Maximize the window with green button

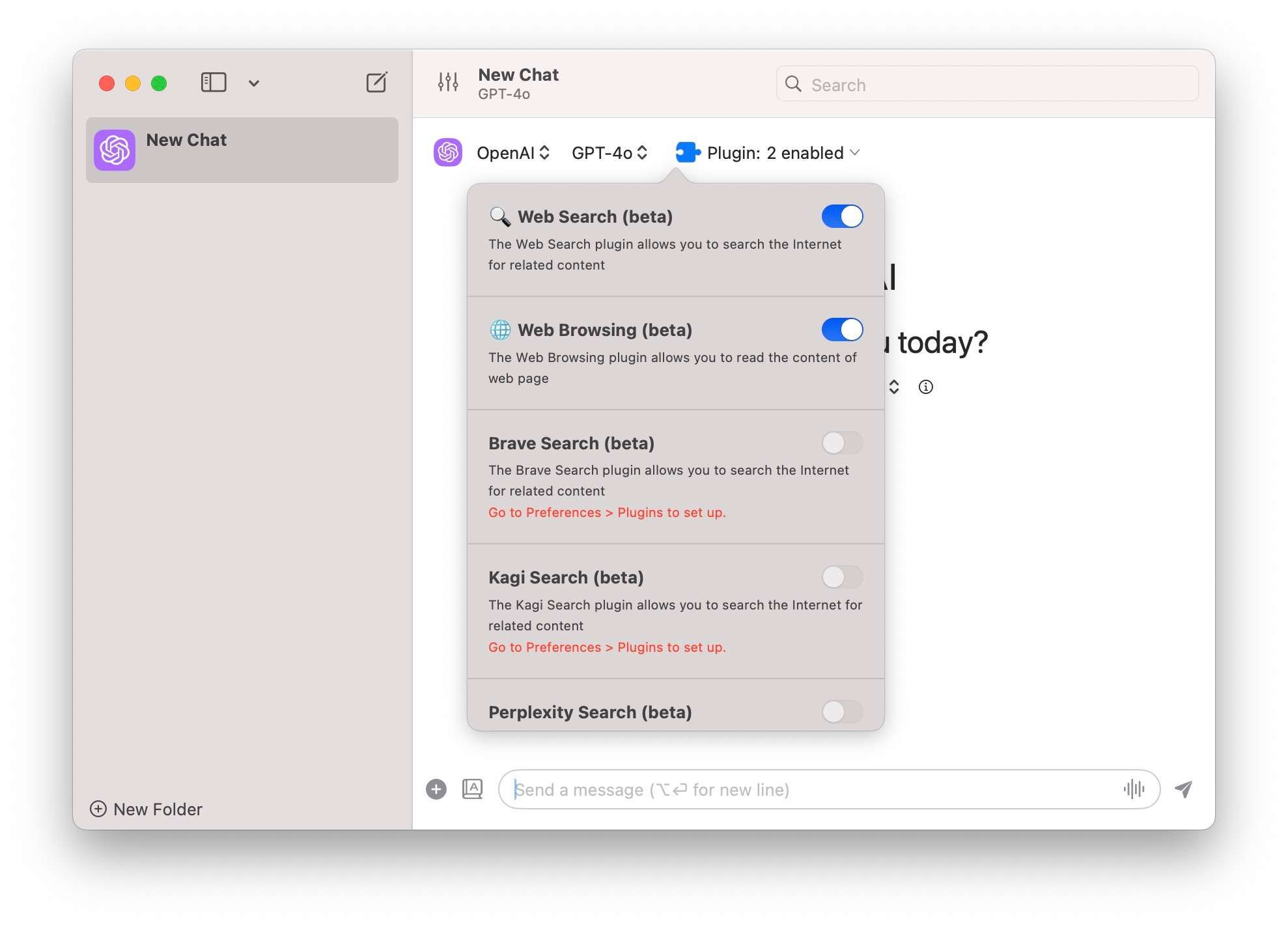point(159,83)
